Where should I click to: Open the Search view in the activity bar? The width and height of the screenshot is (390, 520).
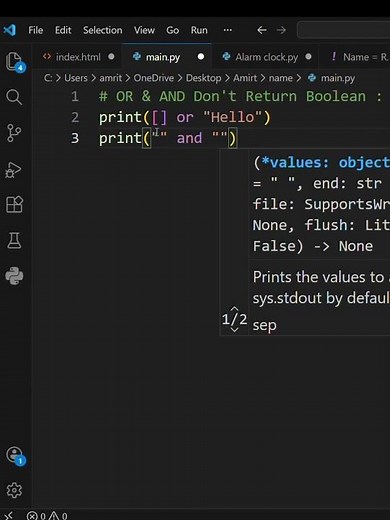14,97
